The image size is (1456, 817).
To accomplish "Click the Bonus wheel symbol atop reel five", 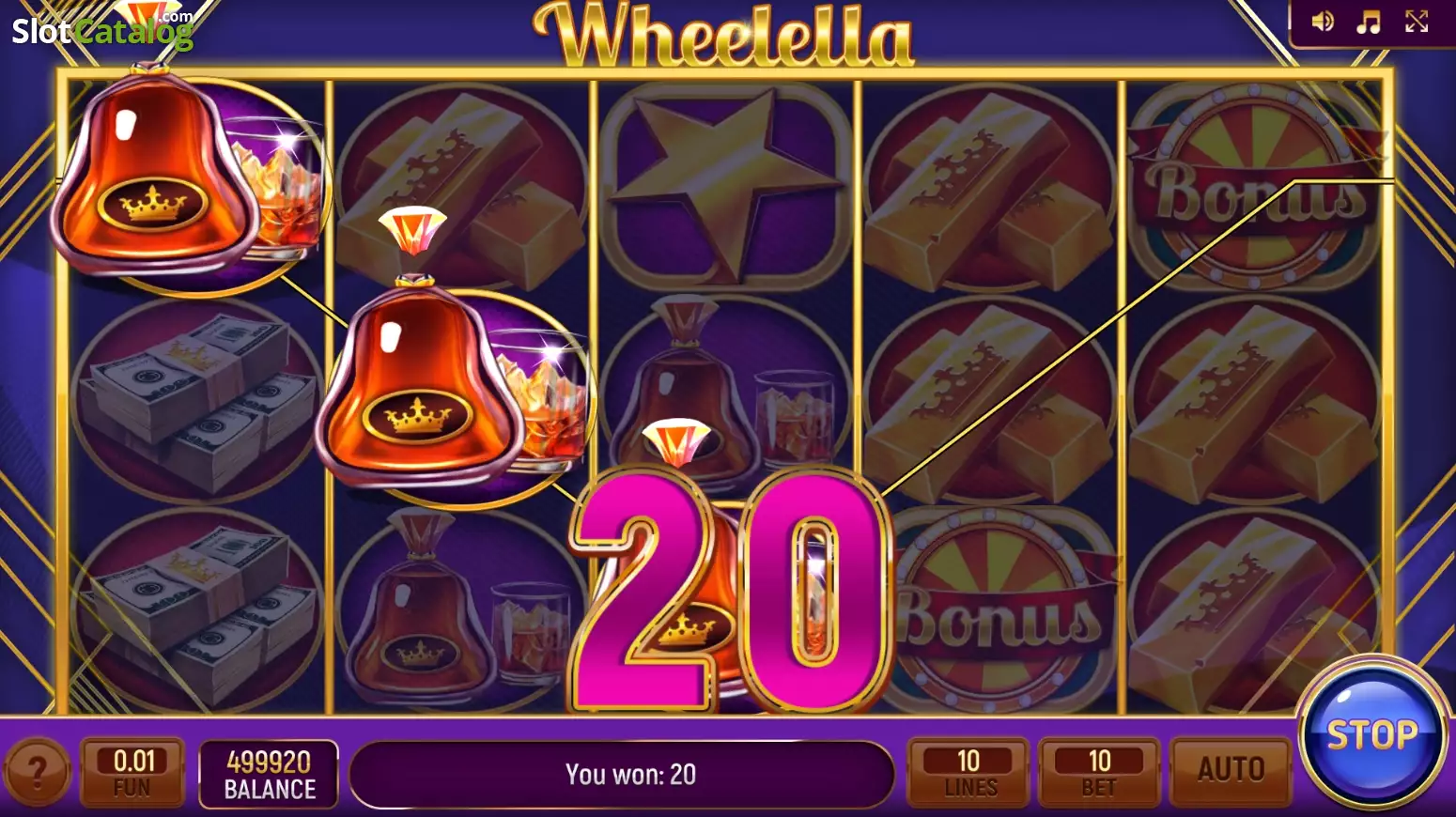I will point(1254,187).
